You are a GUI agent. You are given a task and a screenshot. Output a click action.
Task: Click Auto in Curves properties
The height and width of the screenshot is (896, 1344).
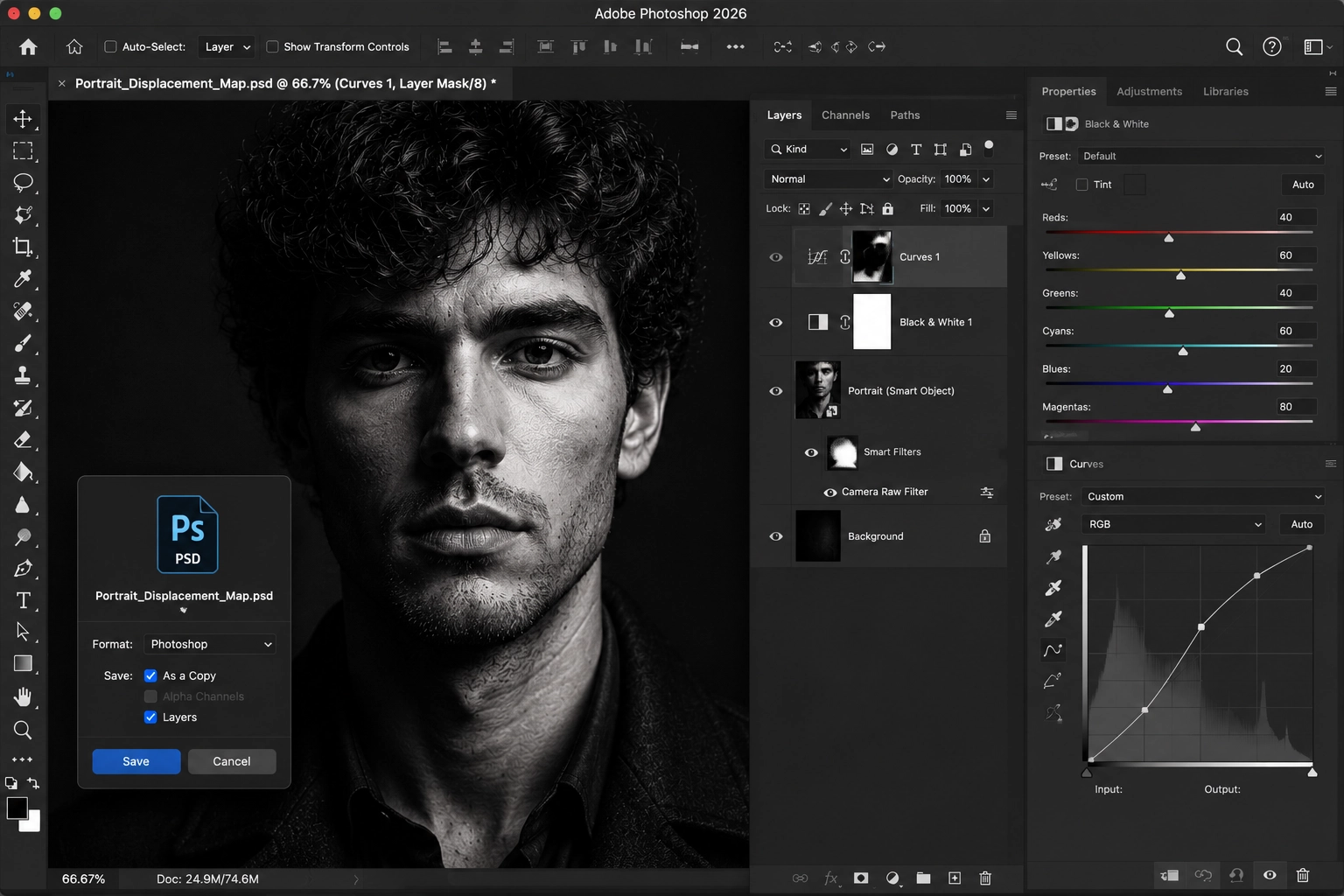[x=1301, y=524]
